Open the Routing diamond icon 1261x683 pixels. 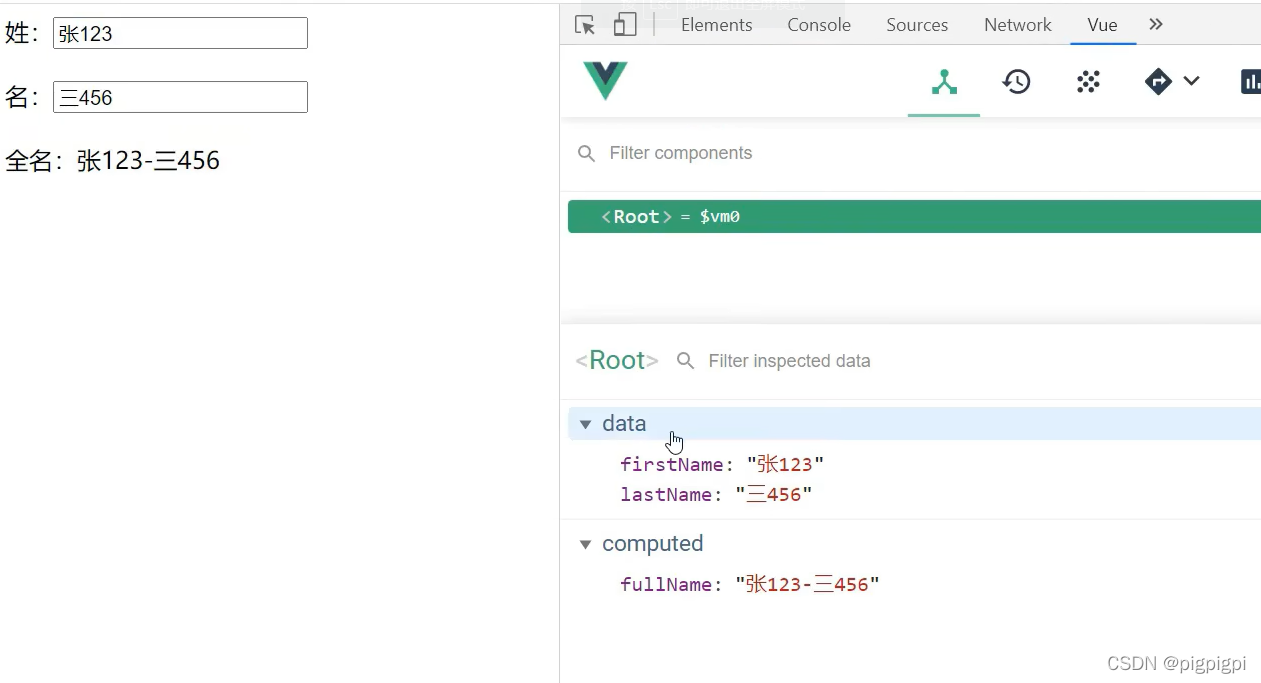coord(1158,82)
